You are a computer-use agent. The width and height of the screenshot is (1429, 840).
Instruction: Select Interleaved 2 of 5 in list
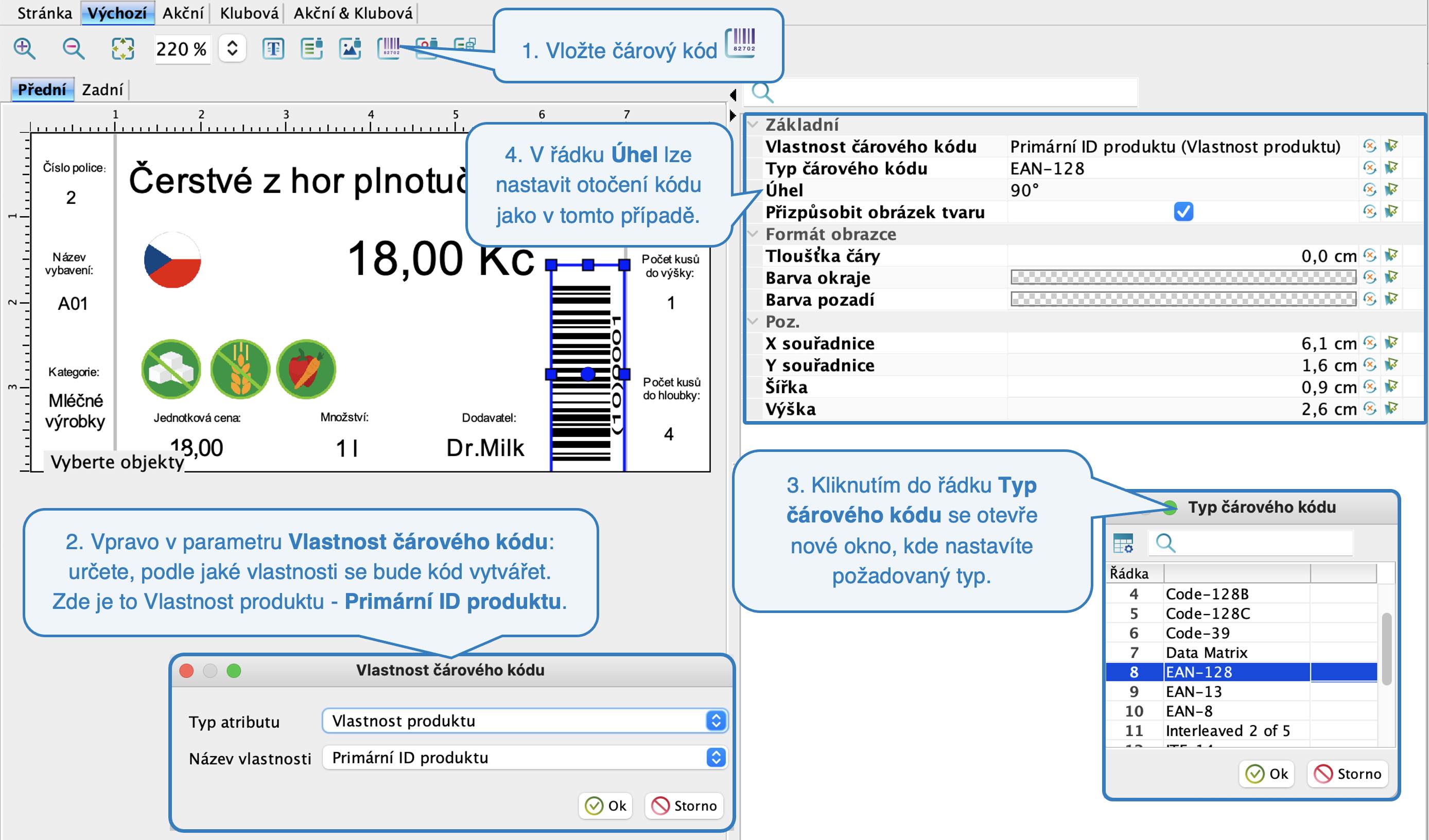1242,730
